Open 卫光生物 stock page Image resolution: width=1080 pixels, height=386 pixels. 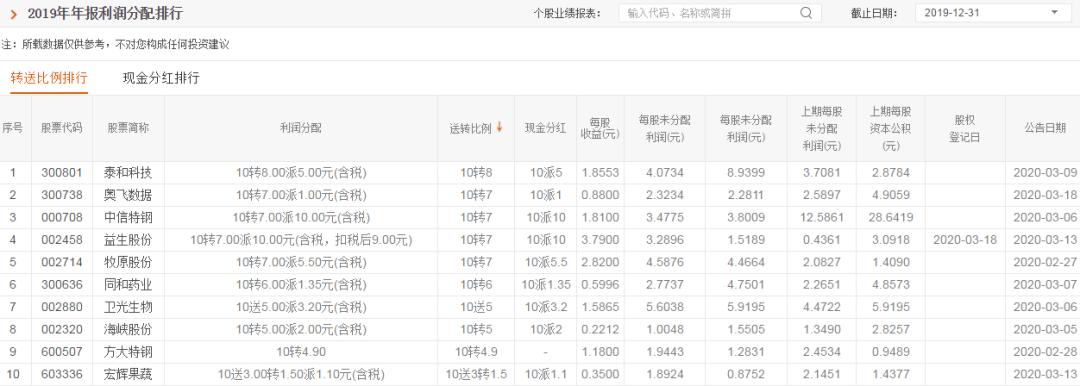coord(129,307)
